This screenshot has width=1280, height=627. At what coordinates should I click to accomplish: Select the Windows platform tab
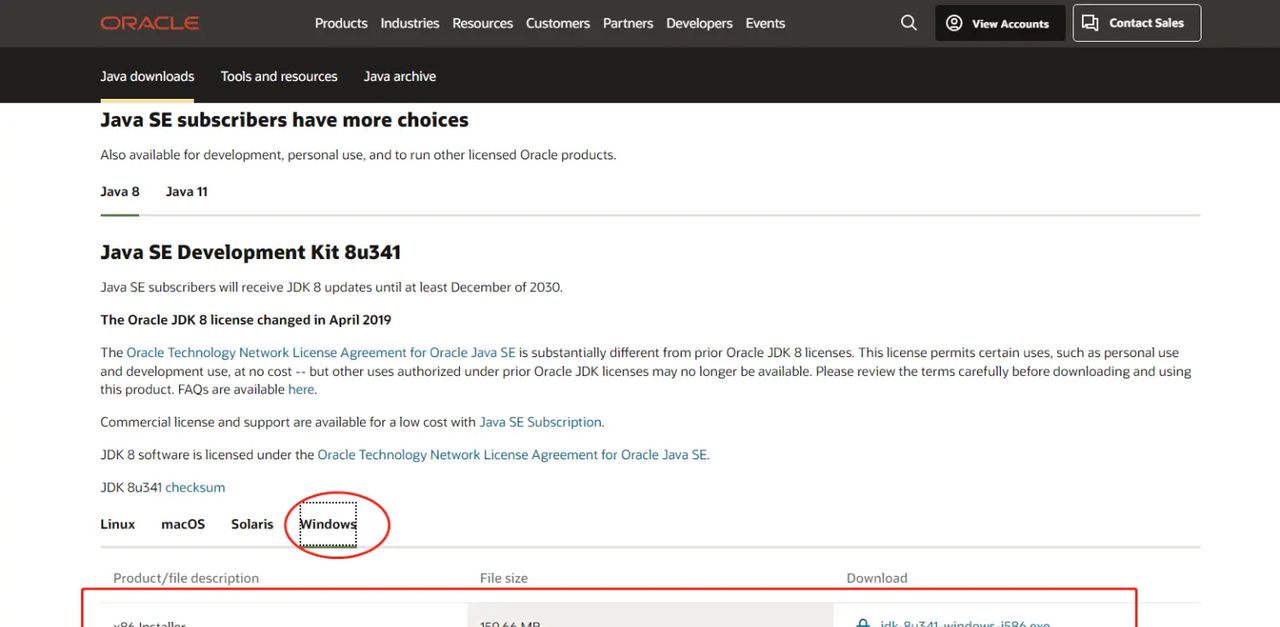tap(328, 524)
